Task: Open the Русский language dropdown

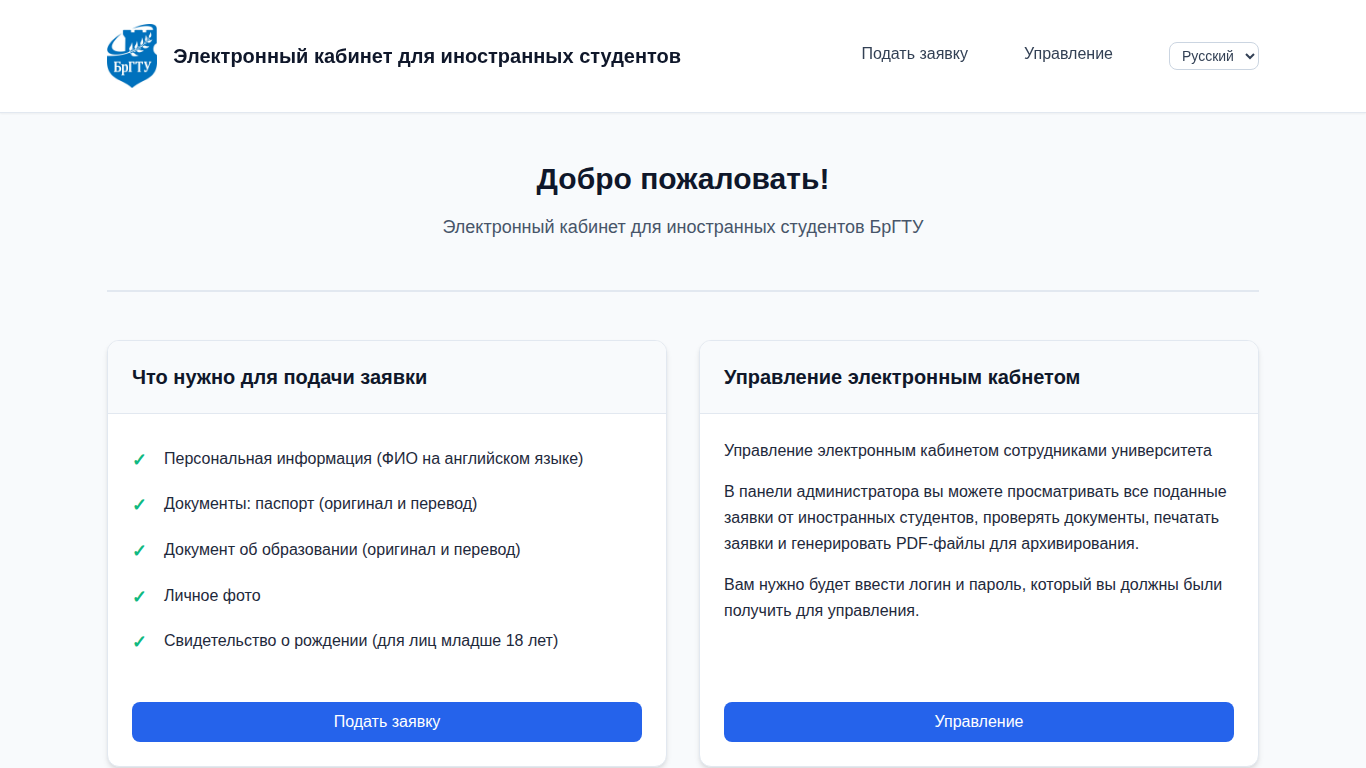Action: click(1213, 56)
